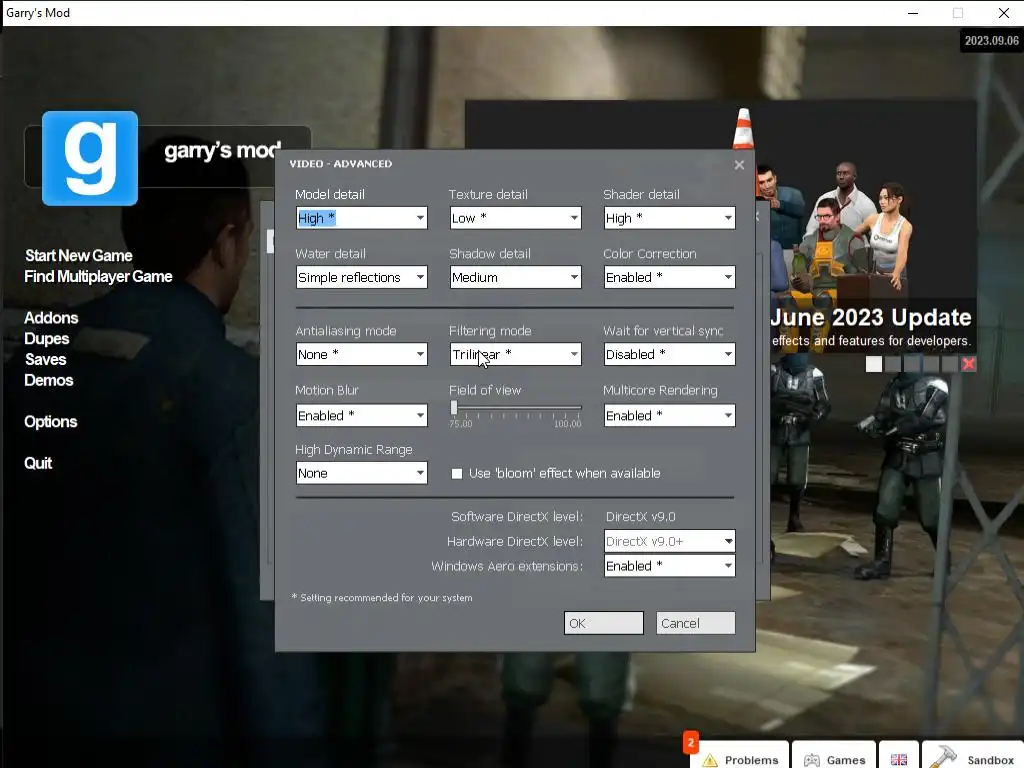Image resolution: width=1024 pixels, height=768 pixels.
Task: Click the 2023.09.06 version label
Action: (991, 40)
